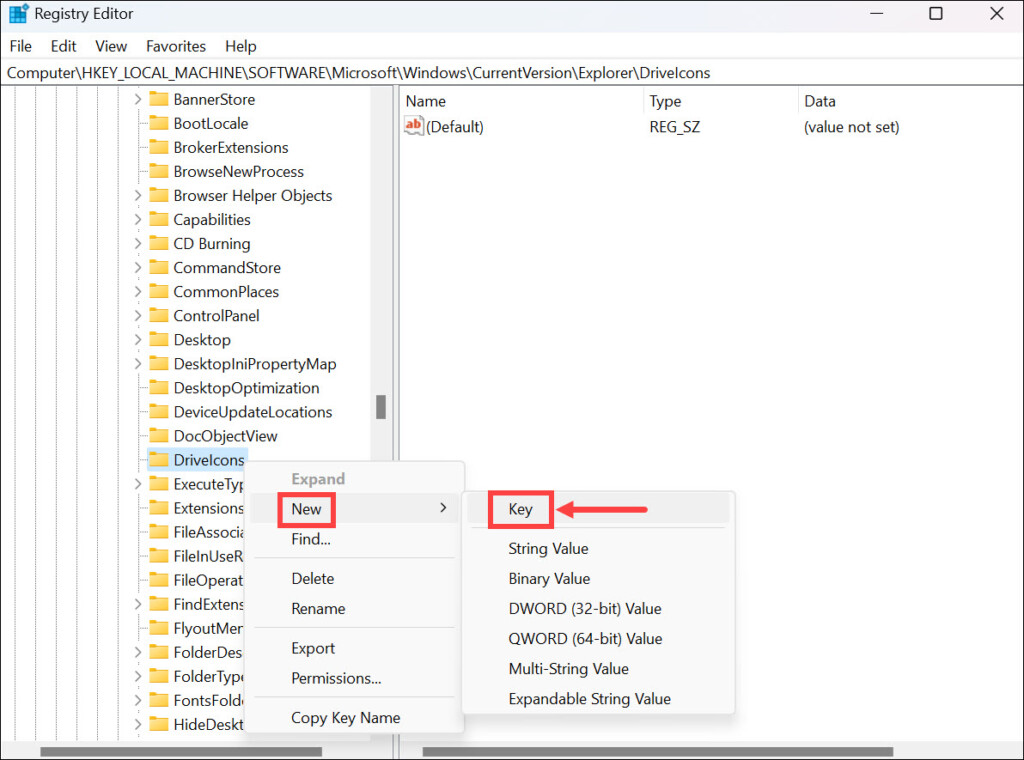Click the BootLocale folder icon

point(158,123)
